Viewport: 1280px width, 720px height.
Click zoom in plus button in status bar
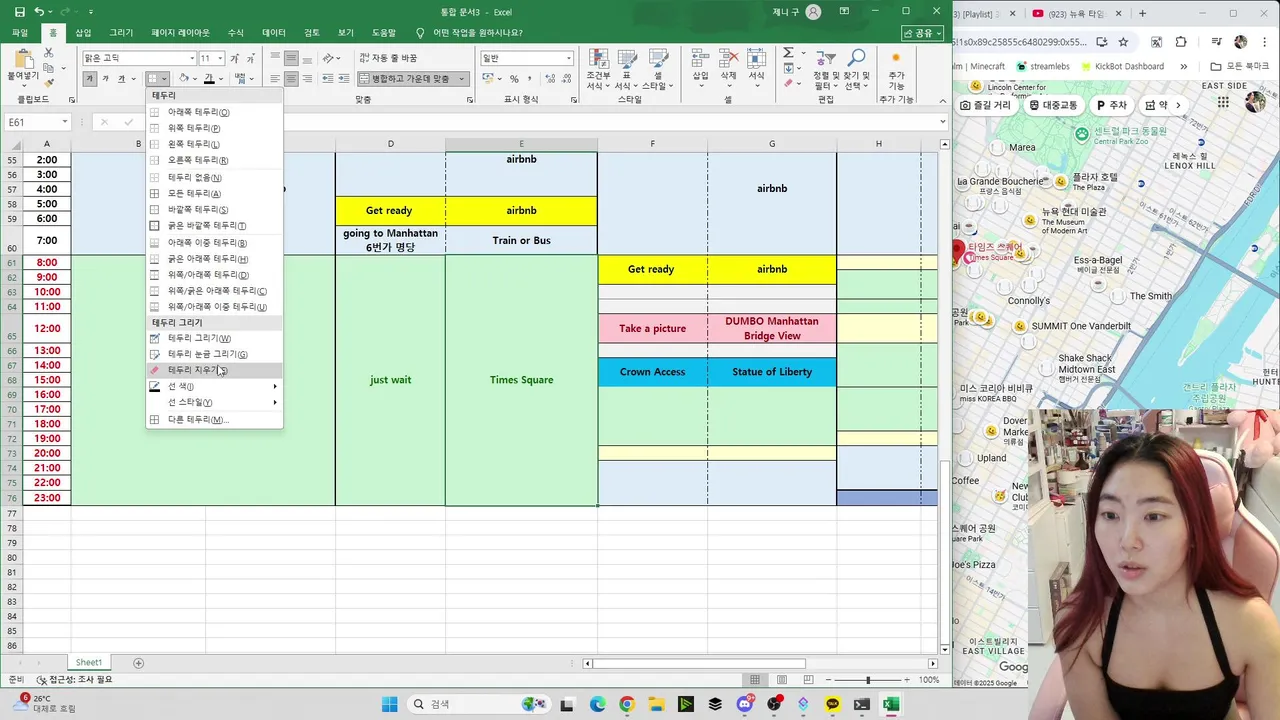[x=905, y=680]
